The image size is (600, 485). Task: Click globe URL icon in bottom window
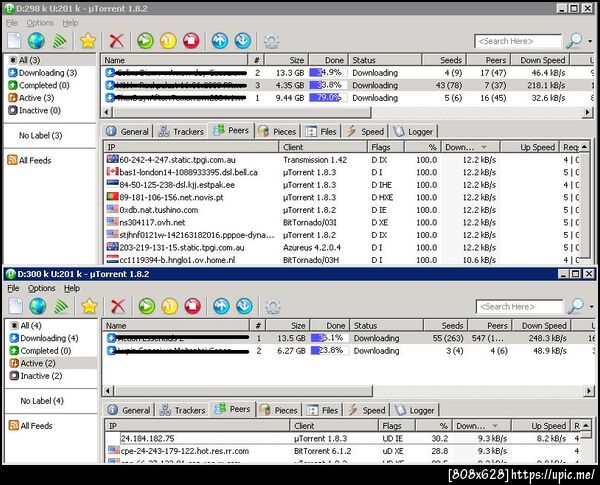38,306
